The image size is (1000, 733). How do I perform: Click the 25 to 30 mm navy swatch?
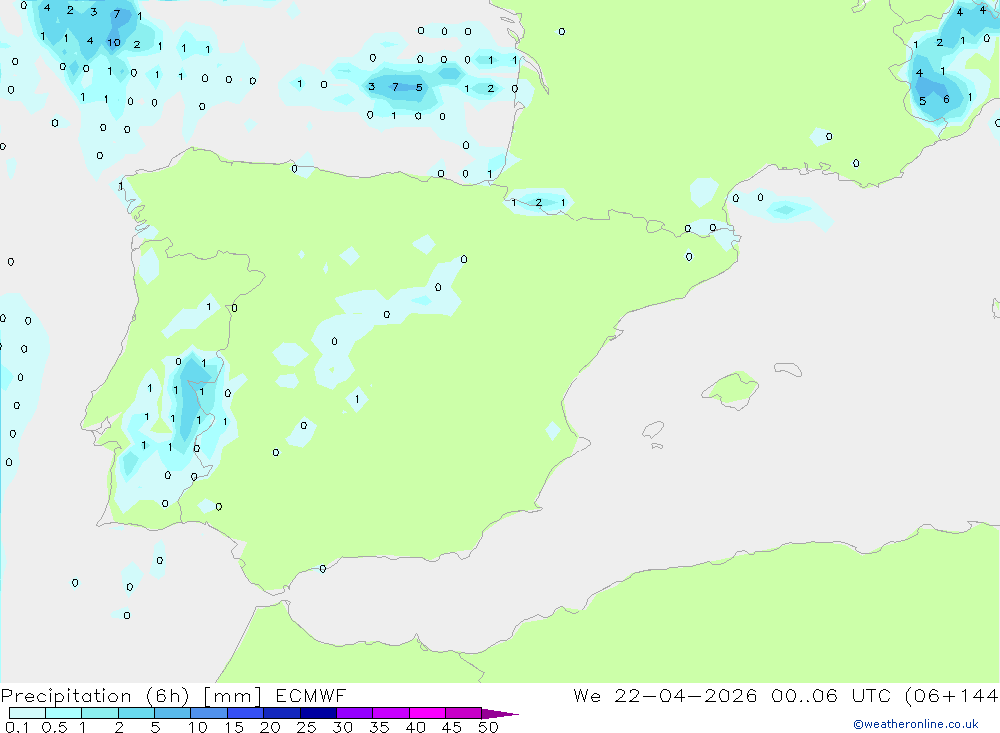318,713
